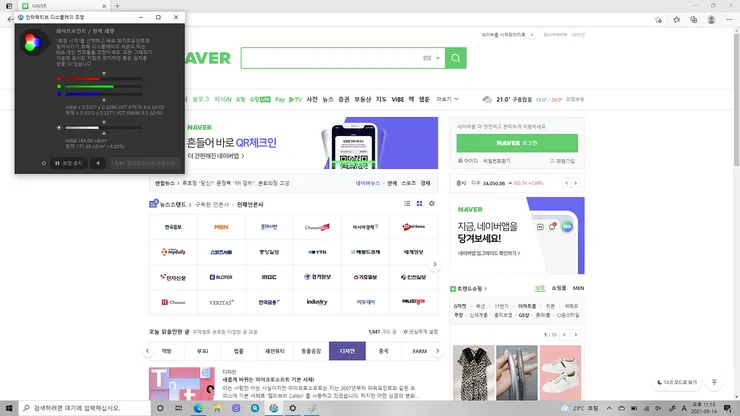Screen dimensions: 740x416
Task: Click the back-to-top arrow icon
Action: [714, 382]
